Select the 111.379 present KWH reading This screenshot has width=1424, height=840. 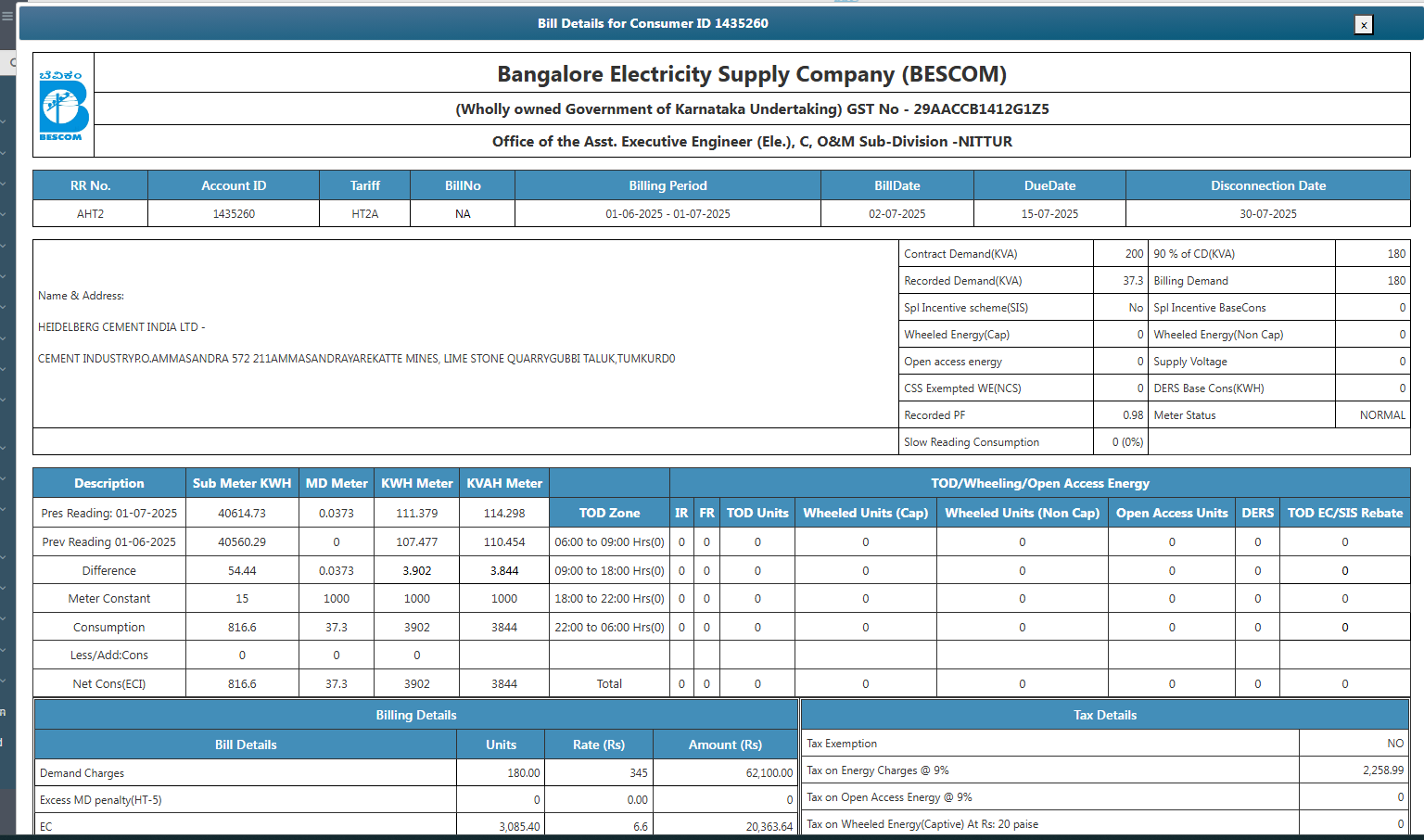click(417, 513)
